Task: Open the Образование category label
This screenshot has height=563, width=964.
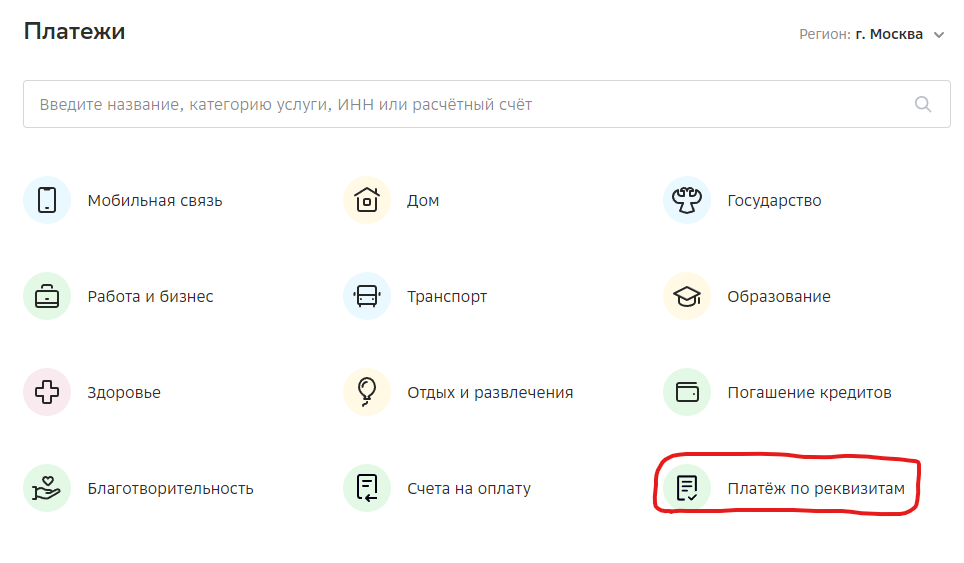Action: pyautogui.click(x=779, y=297)
